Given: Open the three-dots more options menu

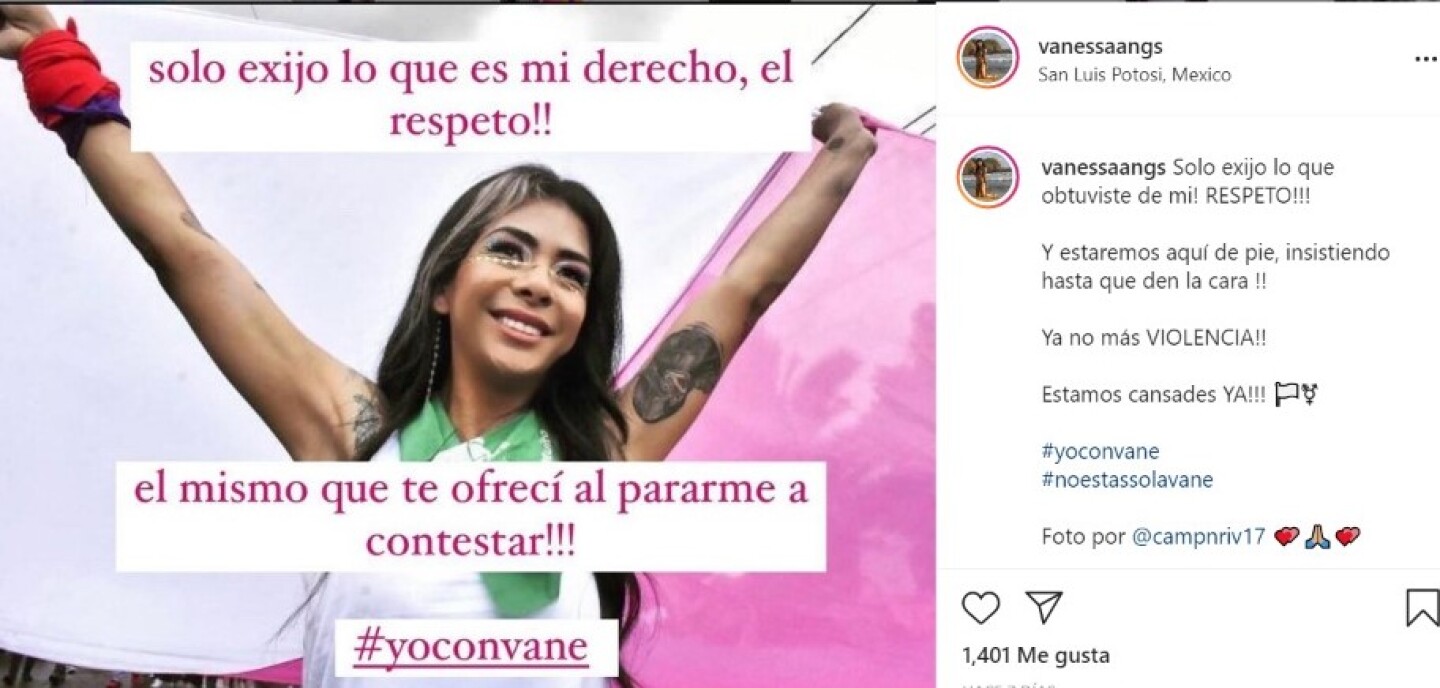Looking at the screenshot, I should (1425, 59).
